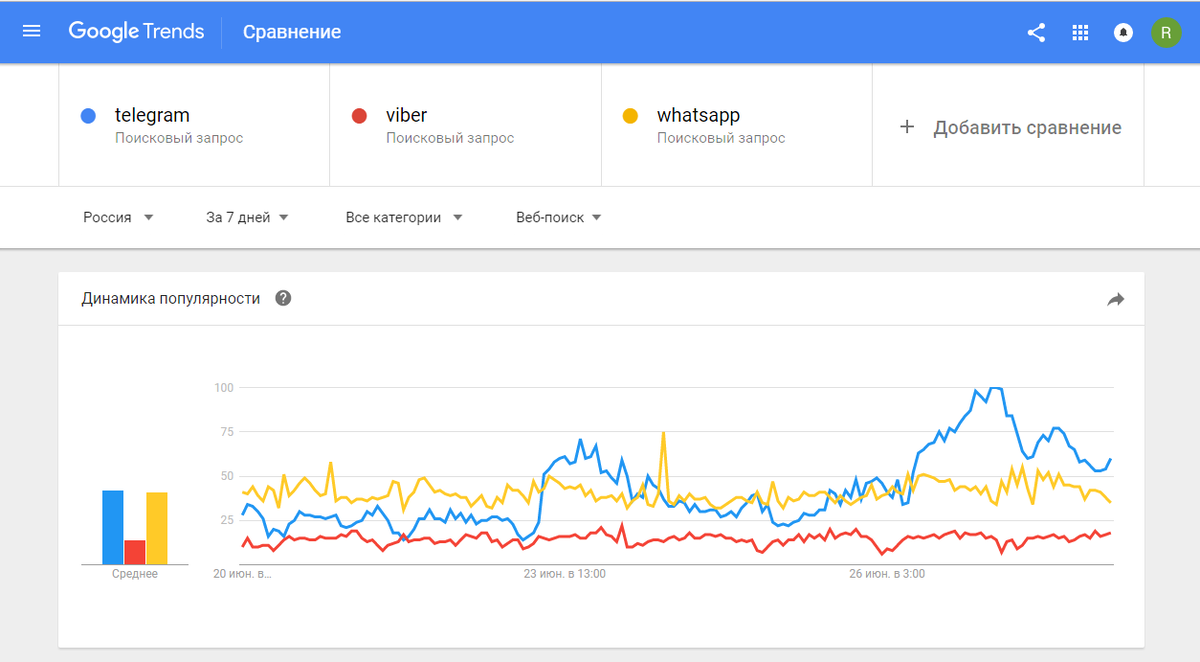Open notifications bell icon

tap(1123, 32)
